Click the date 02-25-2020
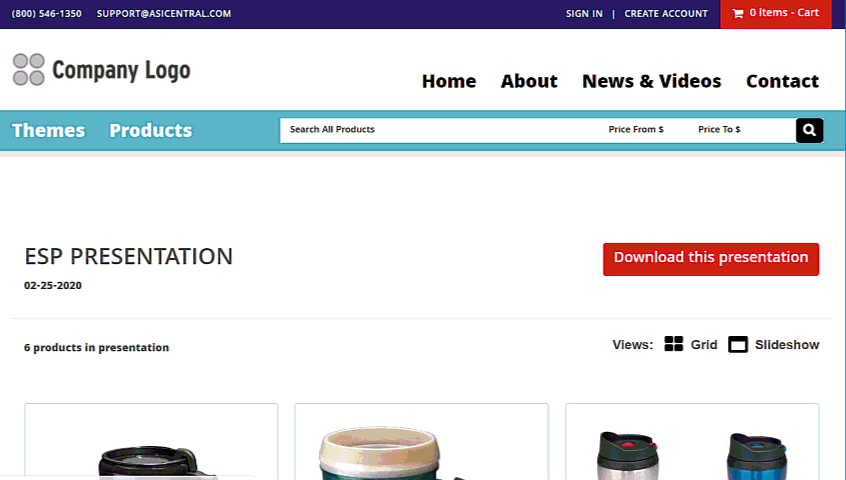846x480 pixels. point(53,286)
